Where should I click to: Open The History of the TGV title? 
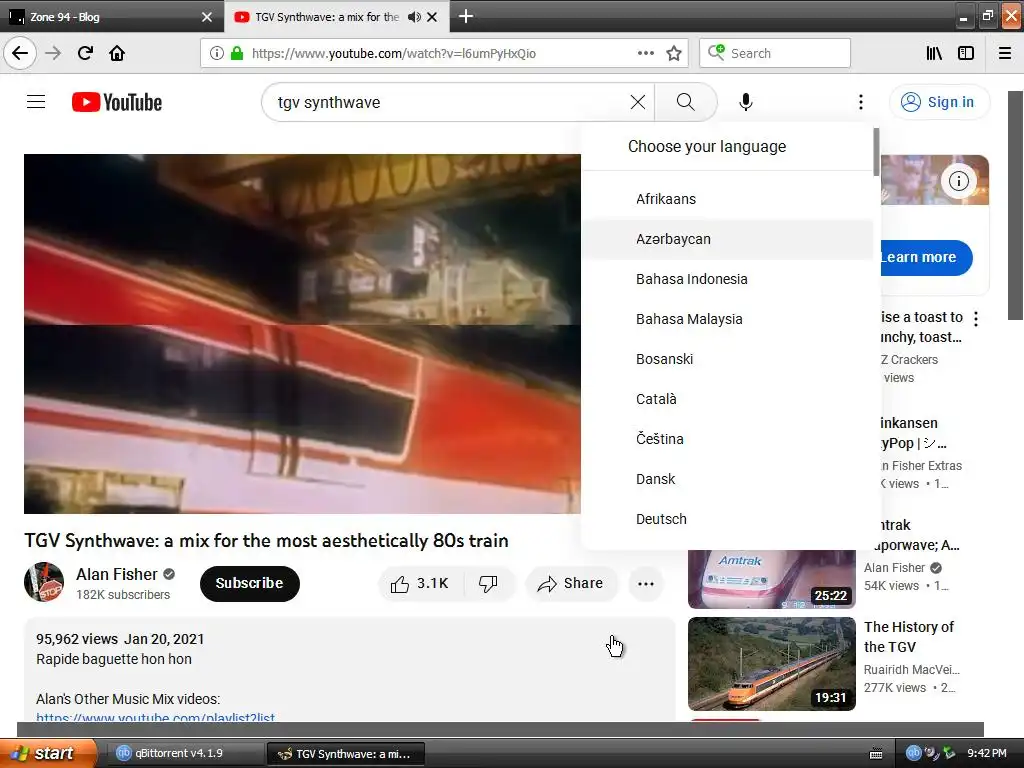tap(908, 637)
